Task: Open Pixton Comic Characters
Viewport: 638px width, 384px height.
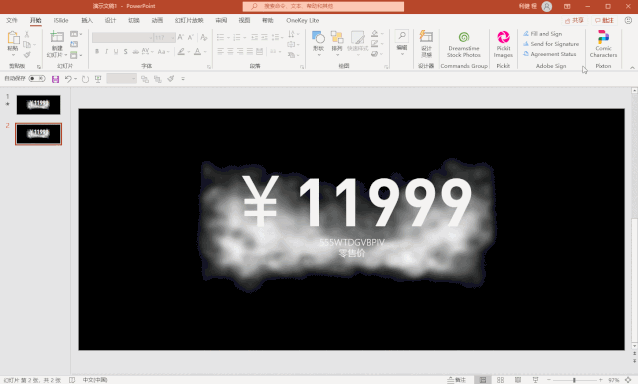Action: coord(603,44)
